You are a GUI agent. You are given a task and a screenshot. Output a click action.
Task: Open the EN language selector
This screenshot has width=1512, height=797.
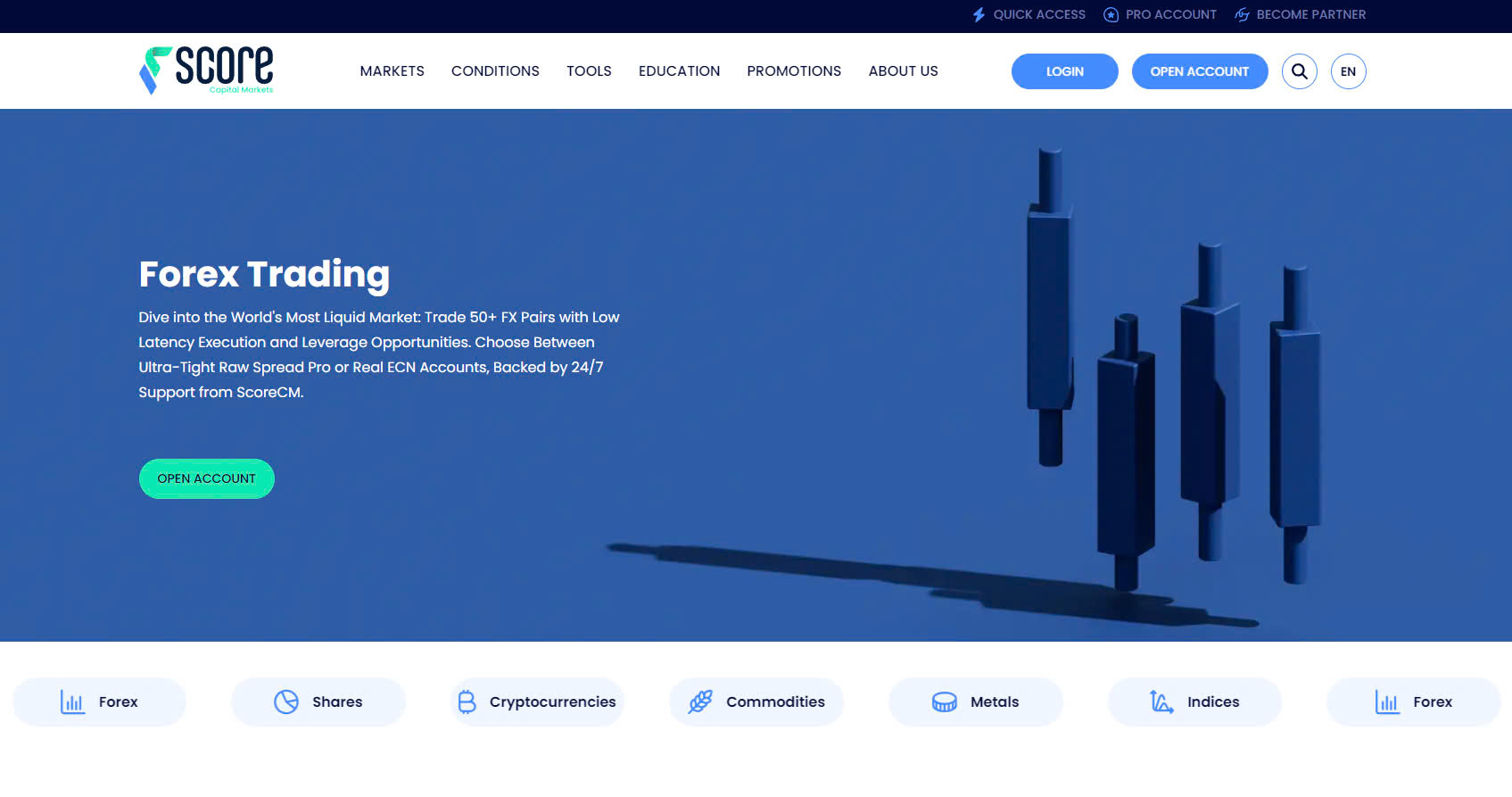point(1349,71)
